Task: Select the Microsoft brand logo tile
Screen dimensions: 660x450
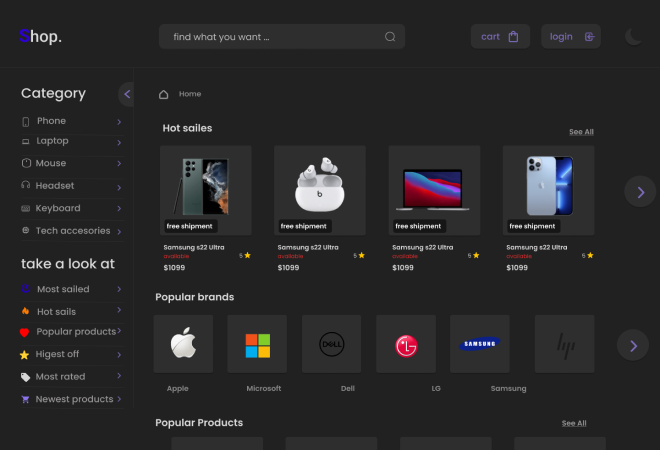Action: pyautogui.click(x=257, y=343)
